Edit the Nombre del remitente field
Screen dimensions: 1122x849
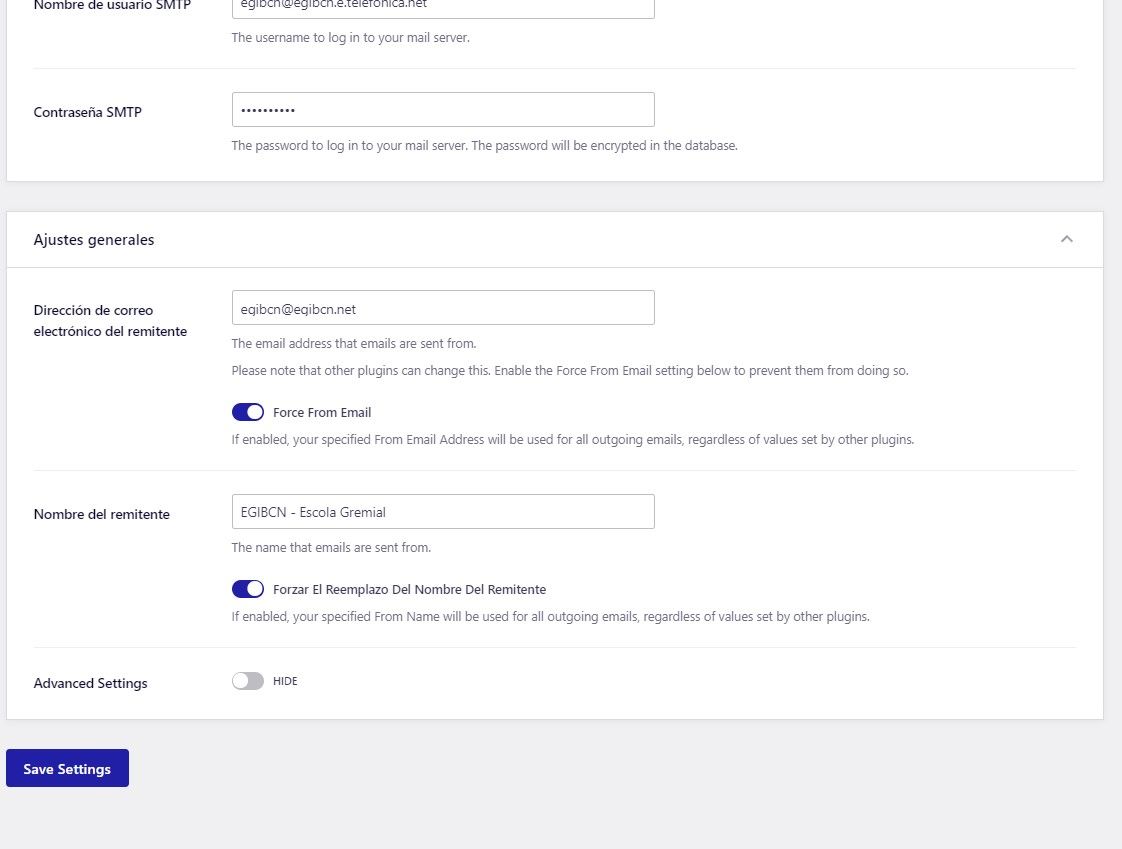(443, 512)
